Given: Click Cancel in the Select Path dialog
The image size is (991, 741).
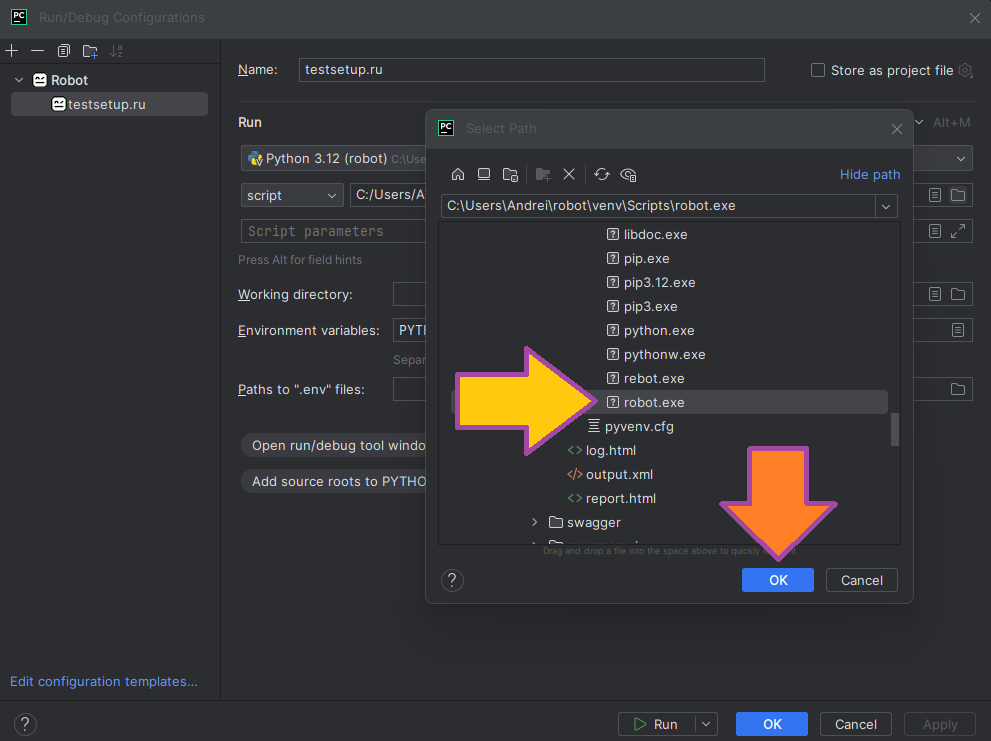Looking at the screenshot, I should (x=861, y=580).
